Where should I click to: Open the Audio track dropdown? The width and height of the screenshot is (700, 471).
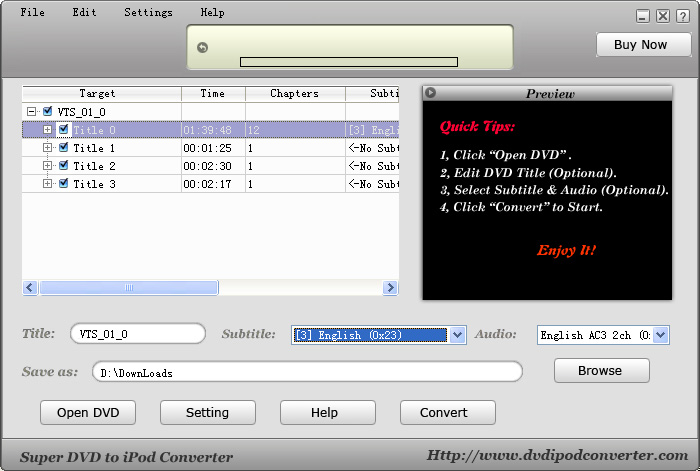click(x=660, y=336)
